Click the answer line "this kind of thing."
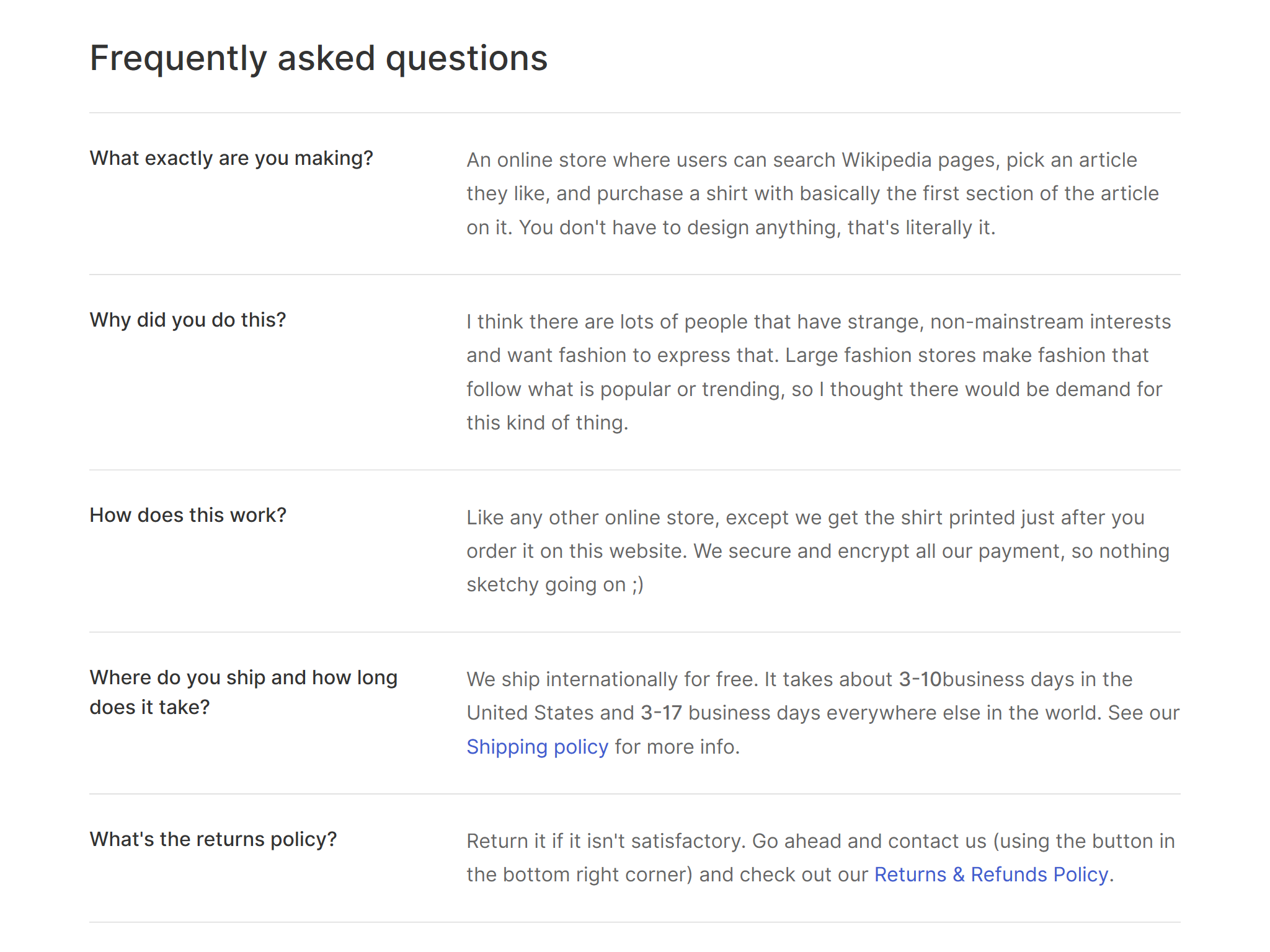The image size is (1270, 952). click(547, 423)
